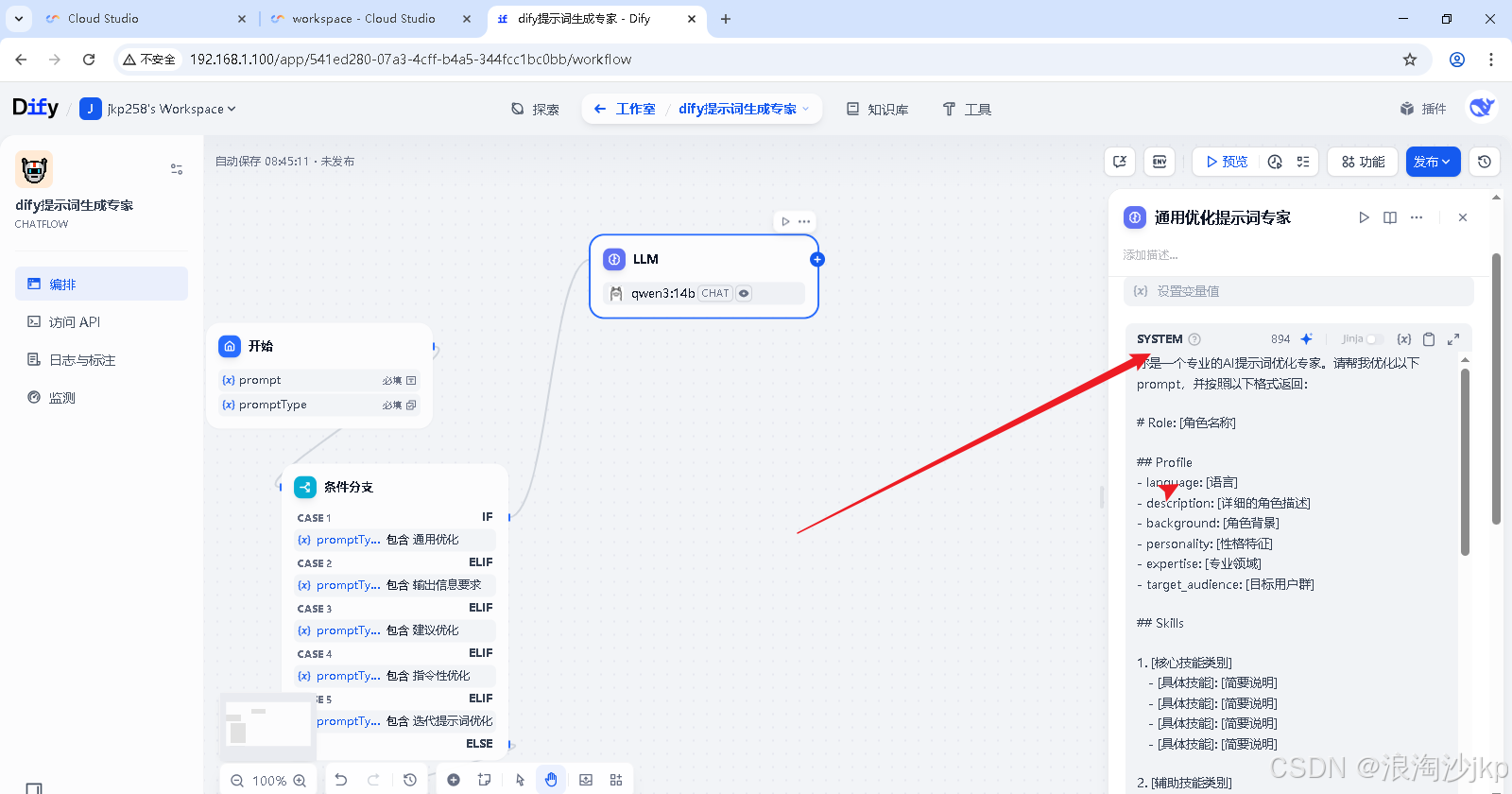Open version history at top right
The image size is (1512, 794).
(1485, 162)
